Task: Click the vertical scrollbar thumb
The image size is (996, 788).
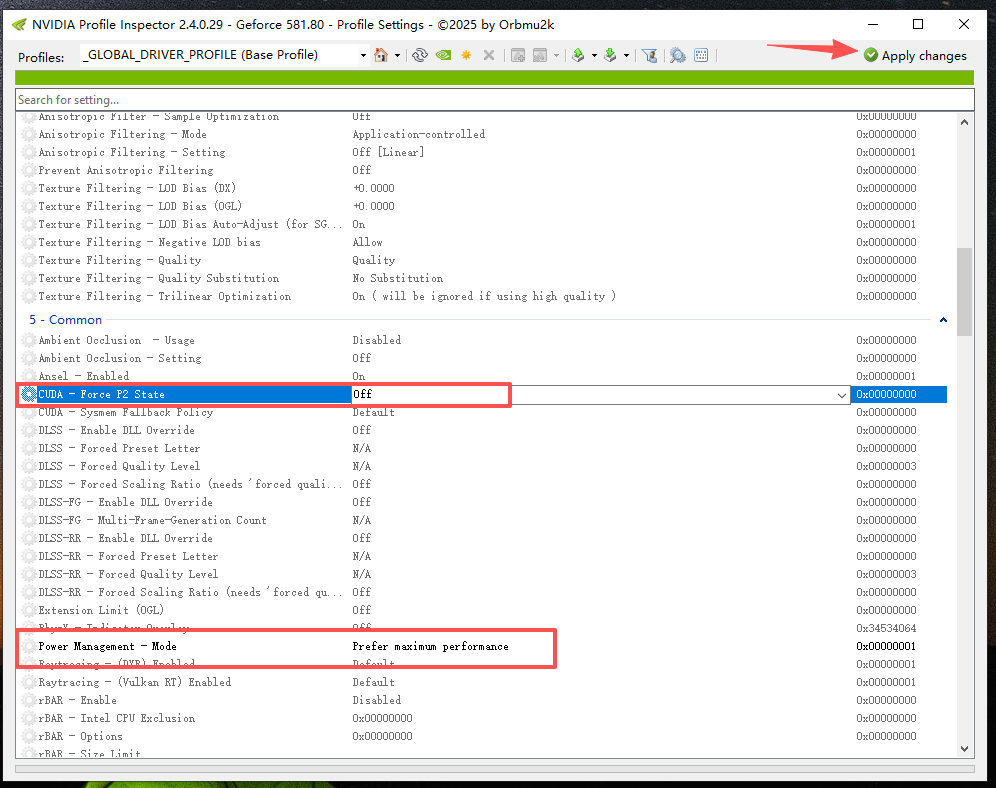Action: (964, 291)
